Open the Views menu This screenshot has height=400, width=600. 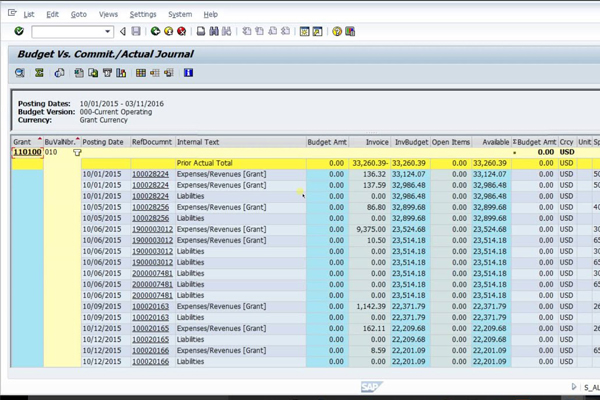pos(108,15)
